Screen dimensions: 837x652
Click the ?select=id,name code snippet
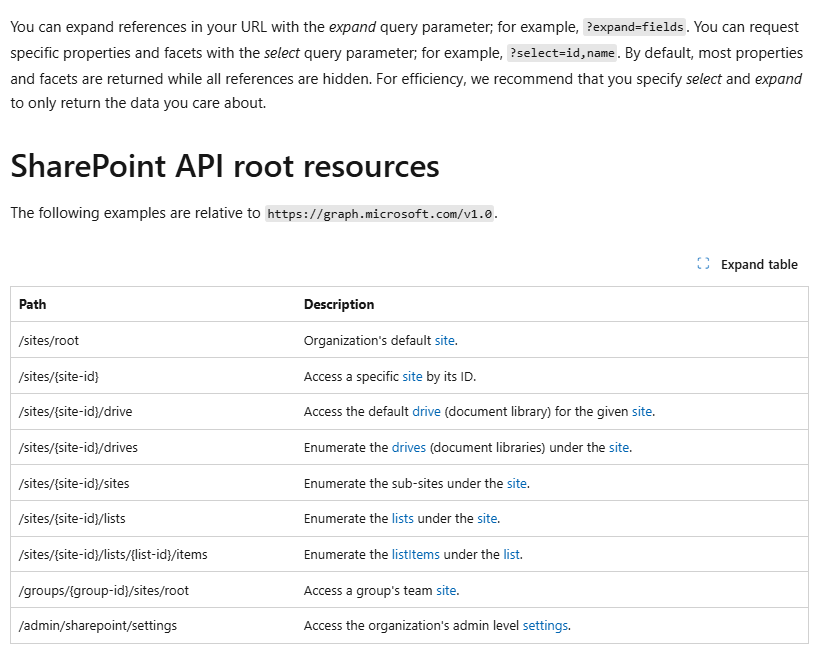tap(562, 53)
